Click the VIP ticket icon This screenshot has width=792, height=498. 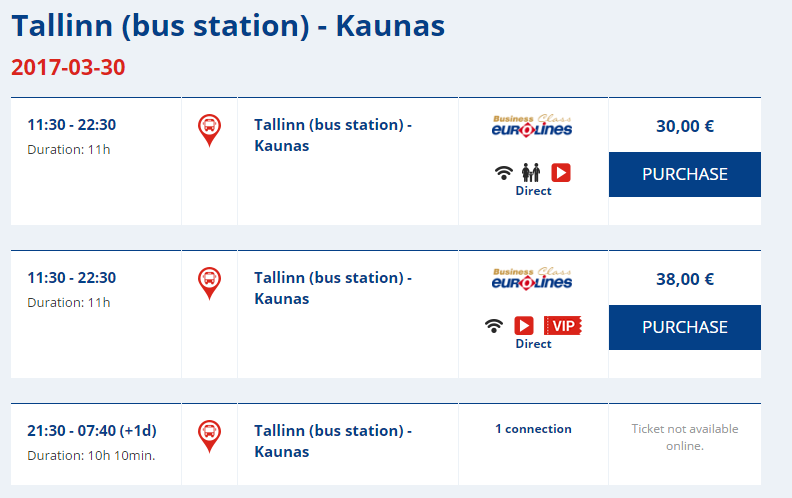(562, 326)
